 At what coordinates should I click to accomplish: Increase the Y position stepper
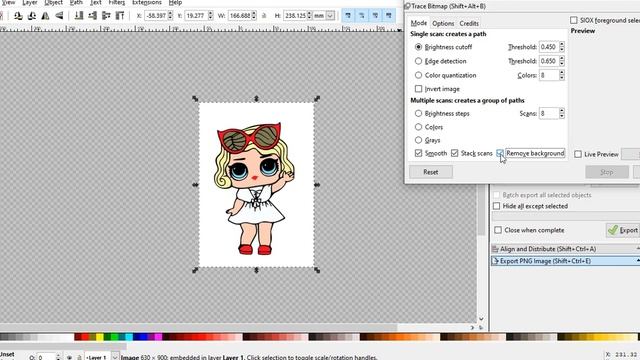pos(211,13)
